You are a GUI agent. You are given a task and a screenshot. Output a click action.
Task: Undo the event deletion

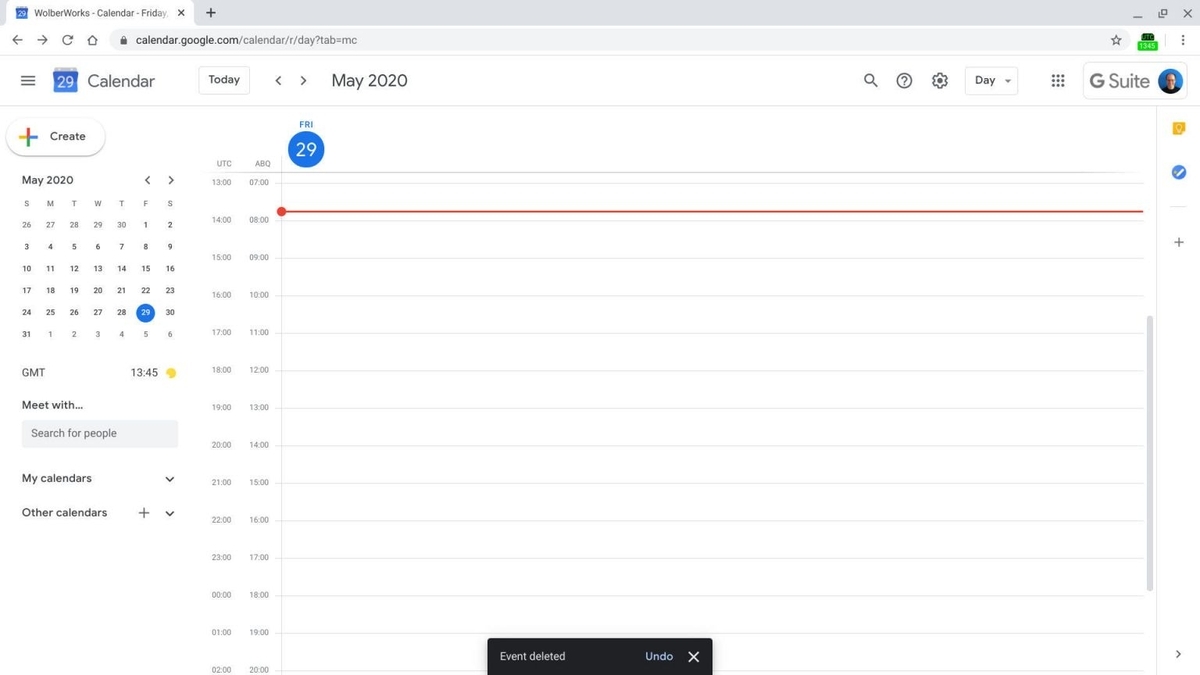coord(659,657)
